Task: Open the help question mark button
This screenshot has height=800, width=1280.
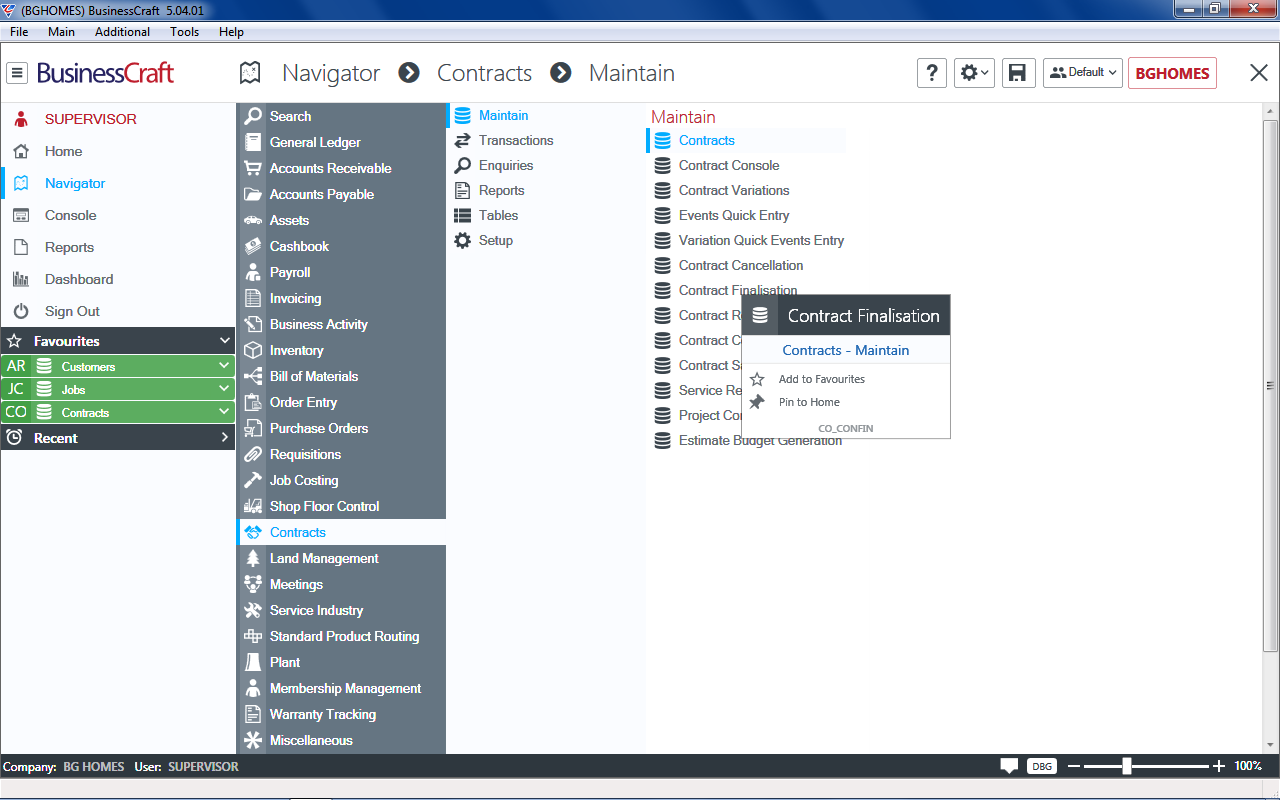Action: click(932, 73)
